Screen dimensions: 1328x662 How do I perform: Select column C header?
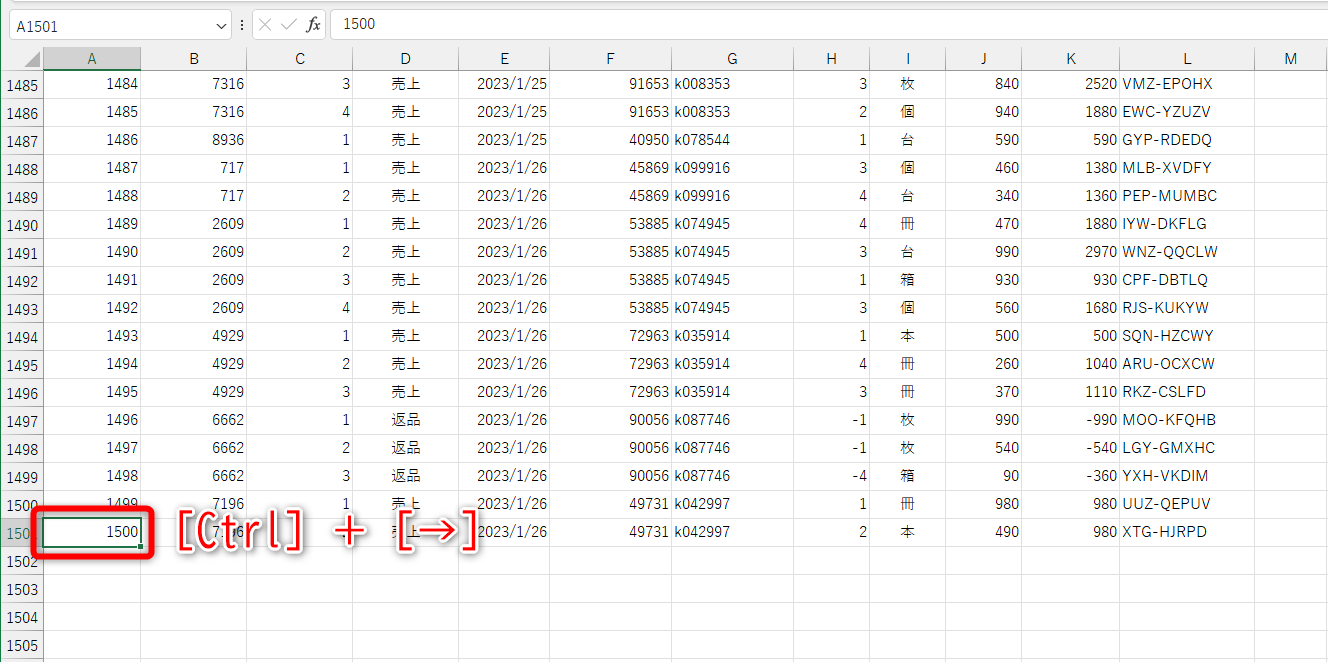click(x=300, y=59)
